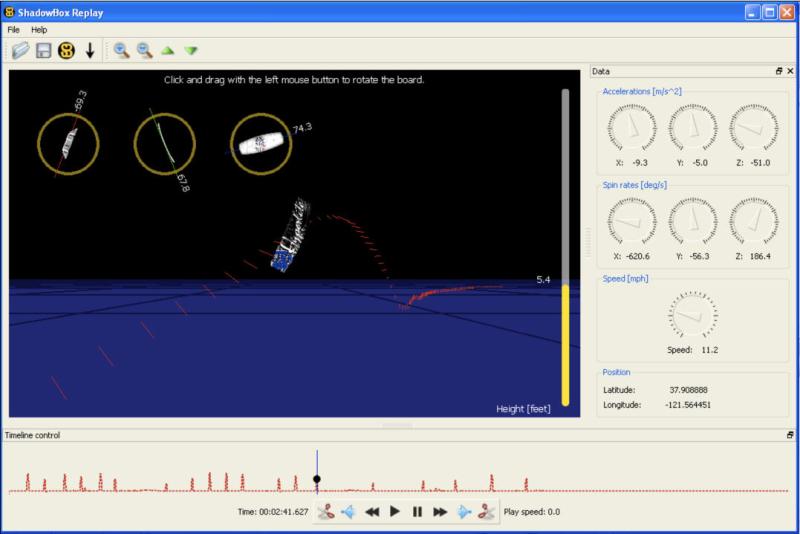Click the green up triangle icon
Viewport: 800px width, 534px height.
(x=168, y=50)
